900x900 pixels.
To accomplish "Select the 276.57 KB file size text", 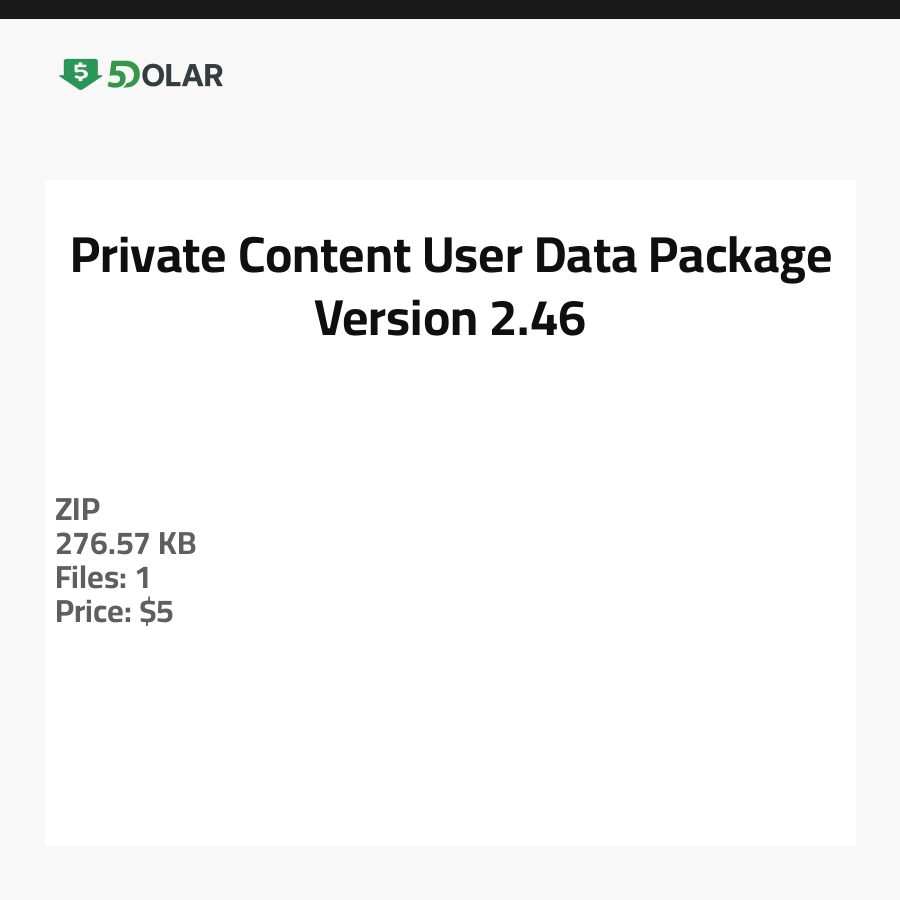I will coord(126,544).
